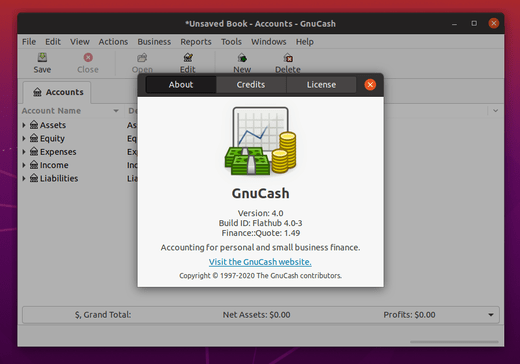This screenshot has width=520, height=364.
Task: Switch to the About tab
Action: 181,85
